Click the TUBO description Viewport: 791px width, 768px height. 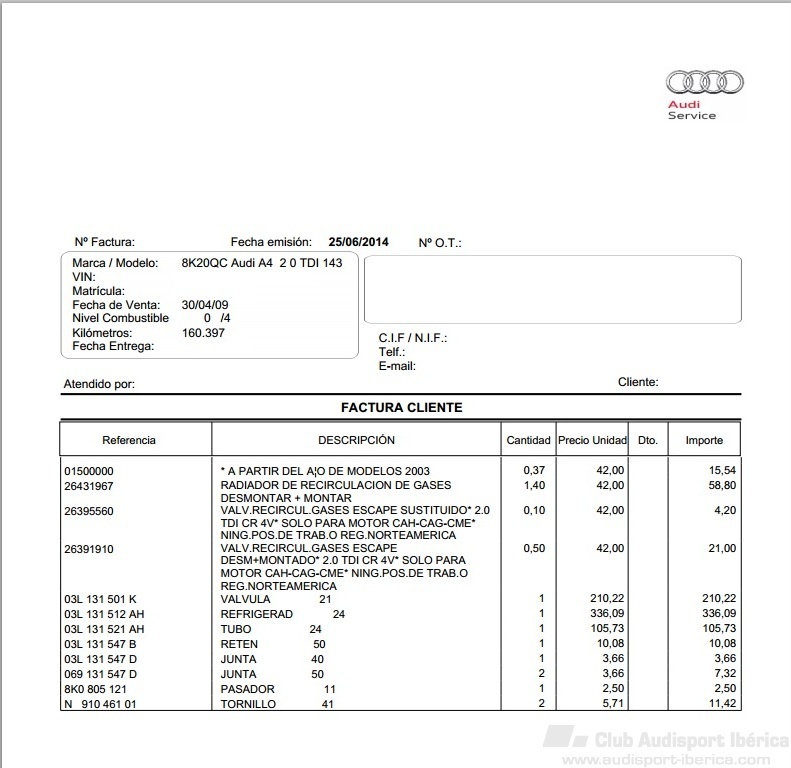(236, 629)
